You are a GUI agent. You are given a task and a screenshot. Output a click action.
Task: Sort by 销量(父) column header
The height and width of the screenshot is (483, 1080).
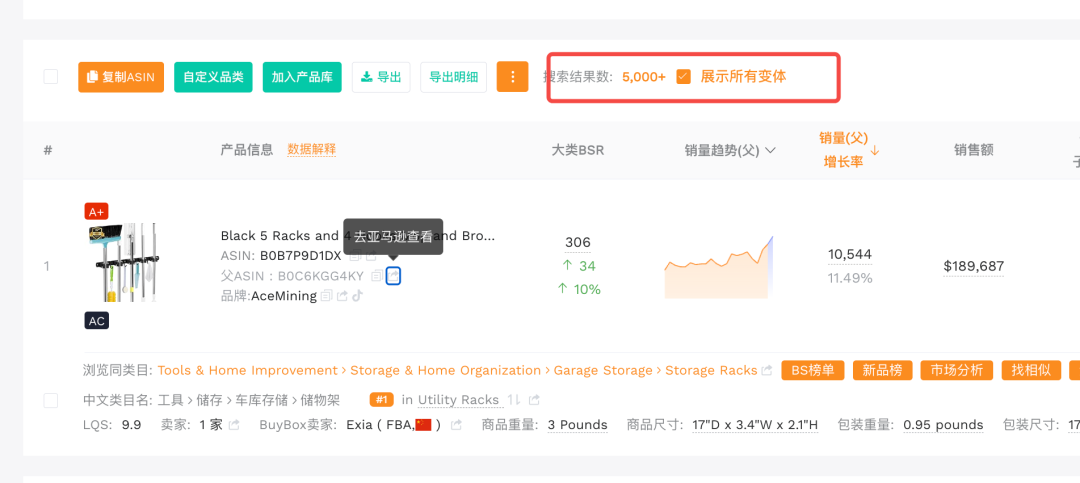[843, 138]
